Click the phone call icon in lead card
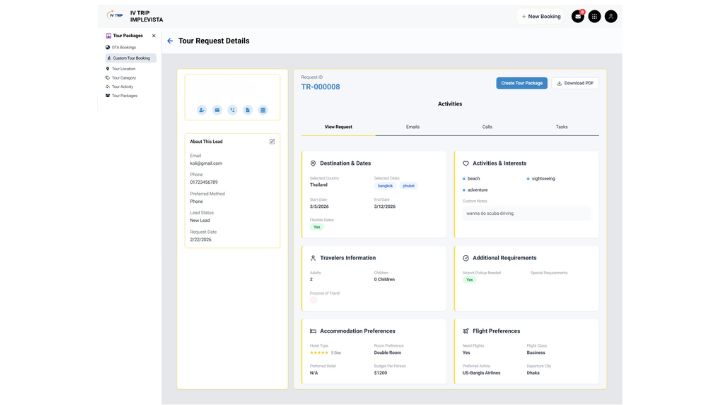This screenshot has height=405, width=720. 232,109
